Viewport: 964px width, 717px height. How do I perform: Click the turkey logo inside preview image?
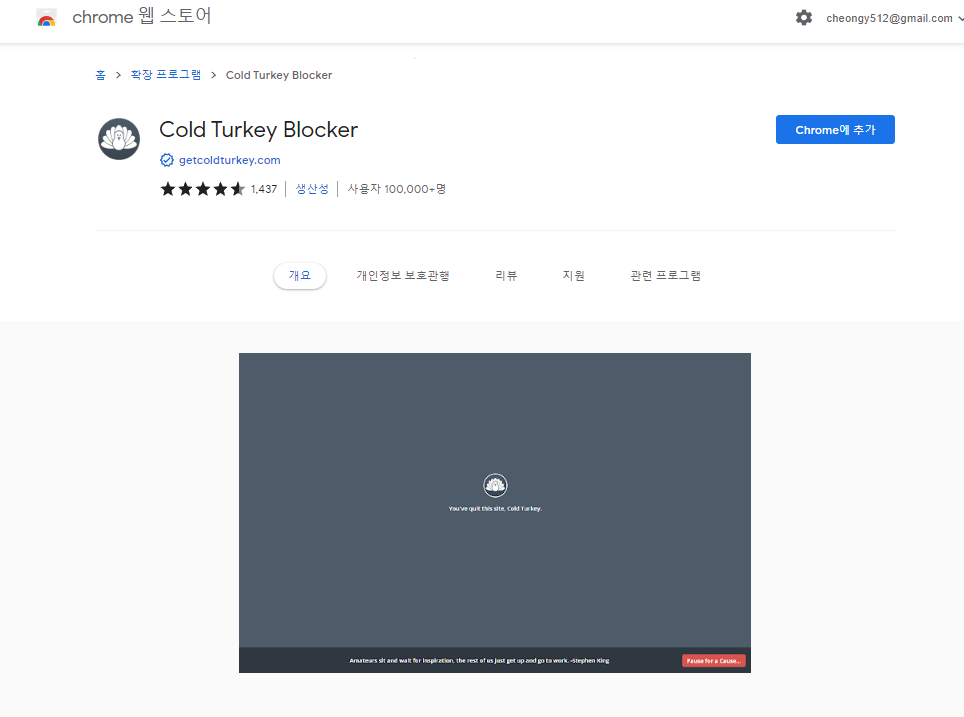click(495, 485)
